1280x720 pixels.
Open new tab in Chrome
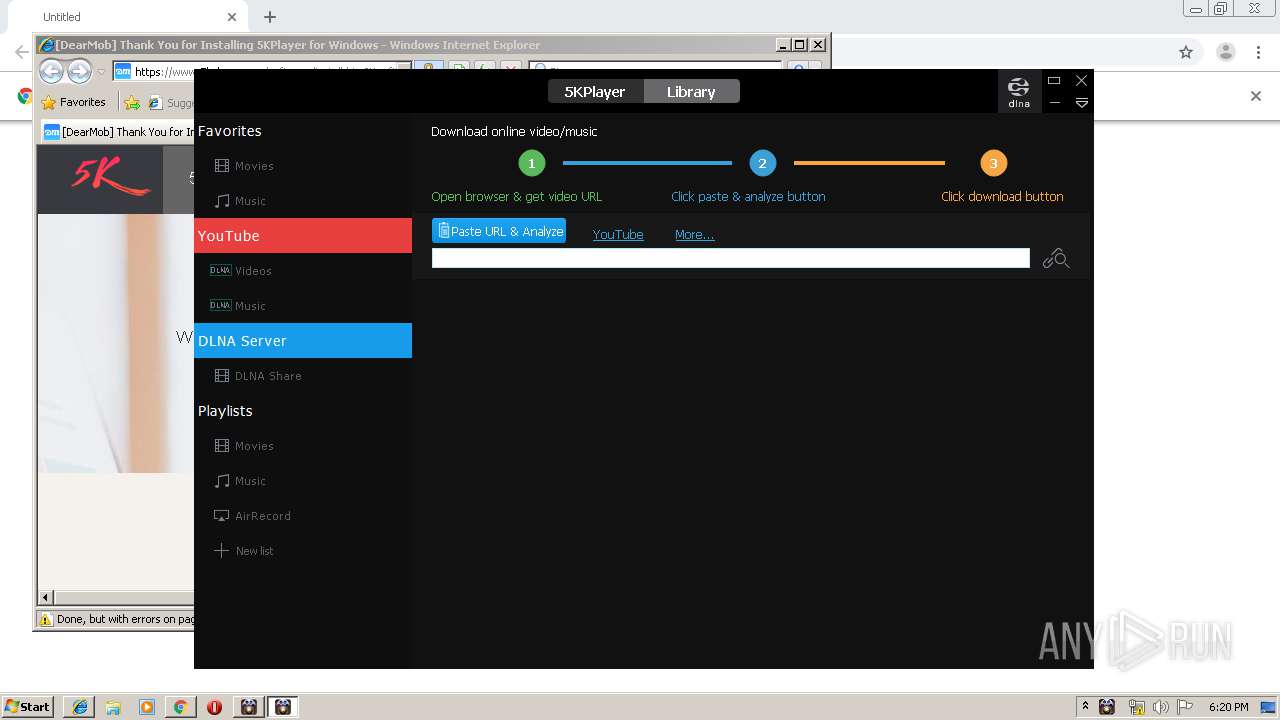[270, 17]
